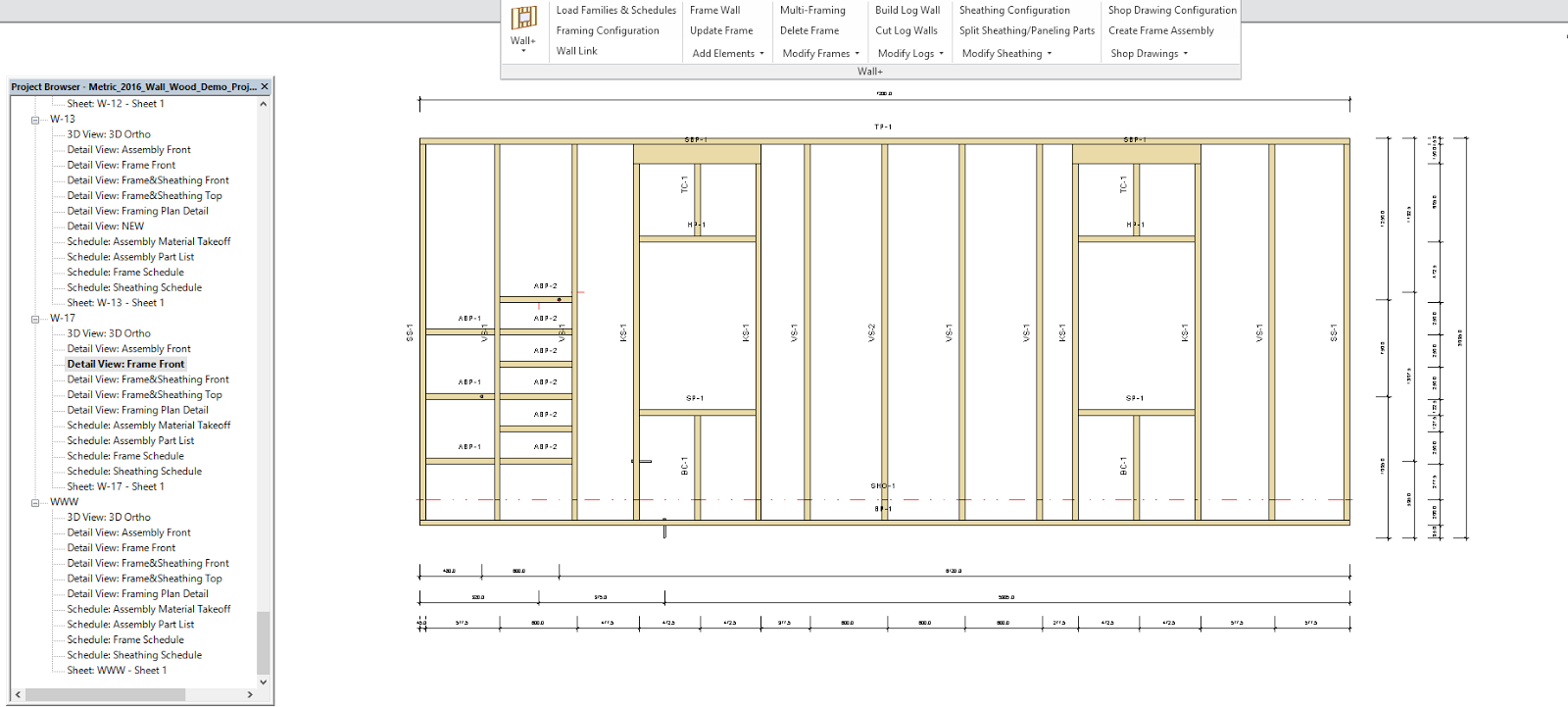
Task: Open Sheathing Configuration
Action: [x=1014, y=10]
